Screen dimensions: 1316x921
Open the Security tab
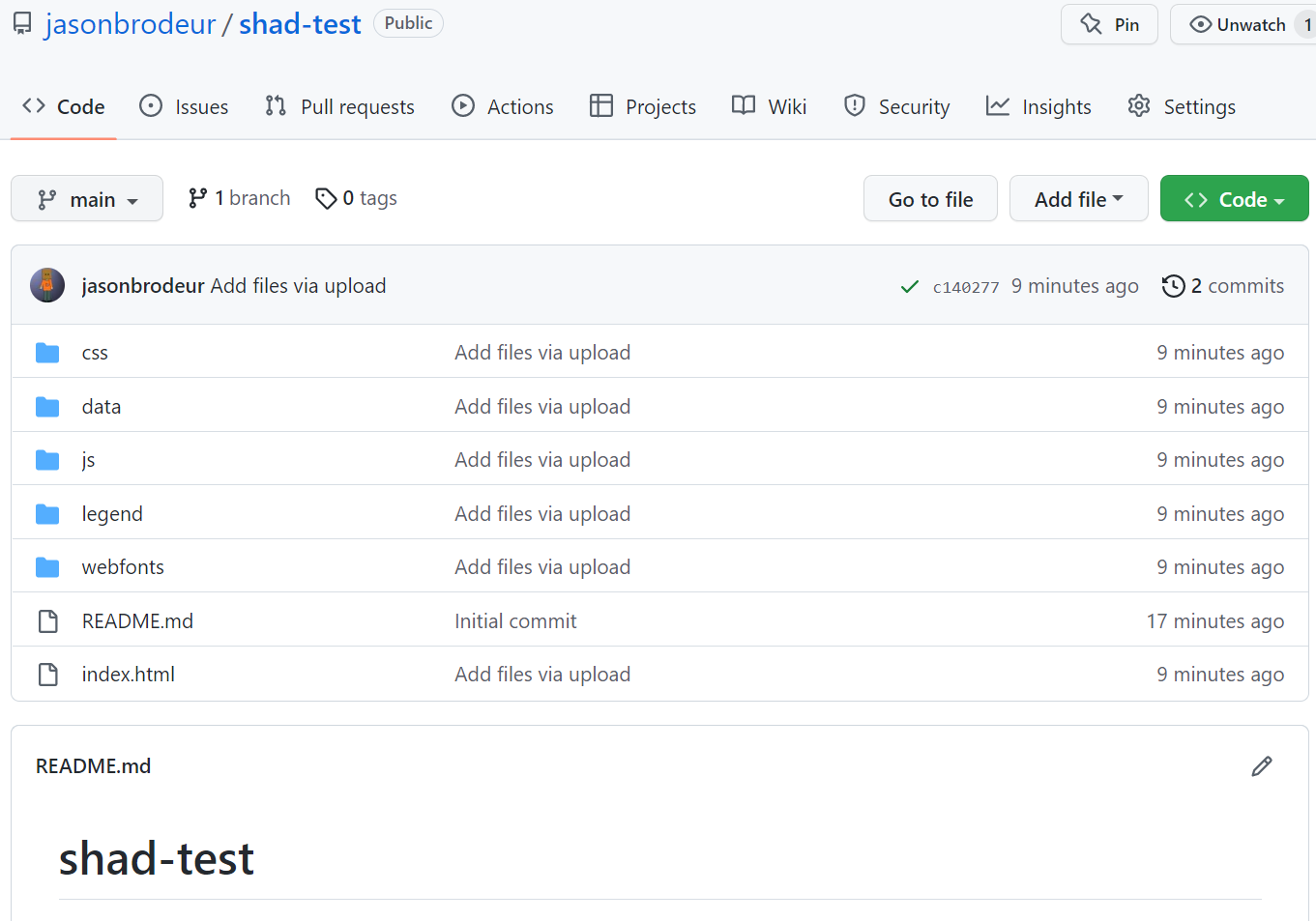click(896, 106)
